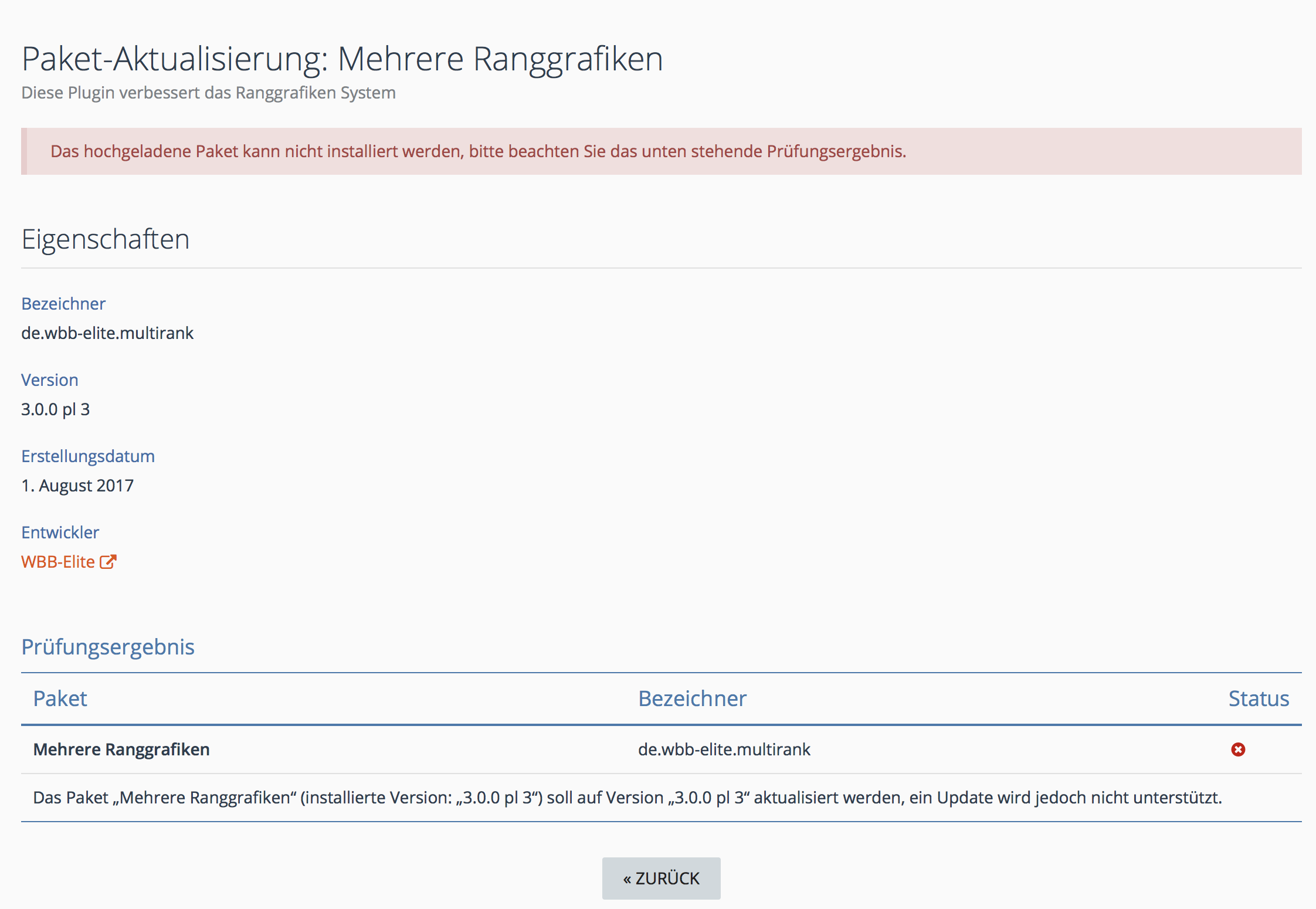
Task: Click the update not supported explanation text
Action: (627, 798)
